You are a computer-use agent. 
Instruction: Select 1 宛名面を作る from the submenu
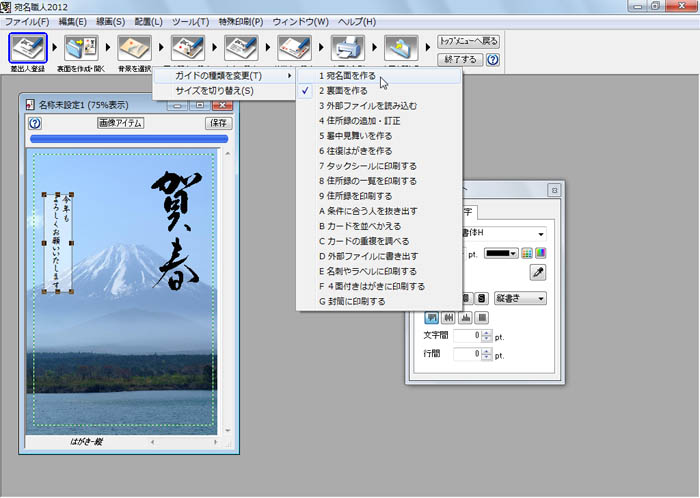tap(347, 75)
